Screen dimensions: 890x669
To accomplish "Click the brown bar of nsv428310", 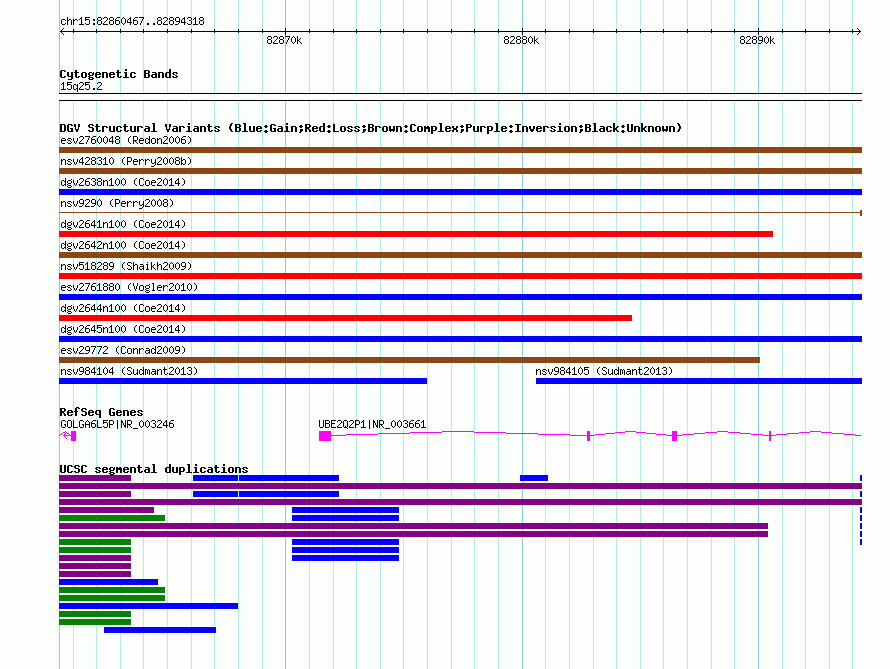I will [460, 171].
